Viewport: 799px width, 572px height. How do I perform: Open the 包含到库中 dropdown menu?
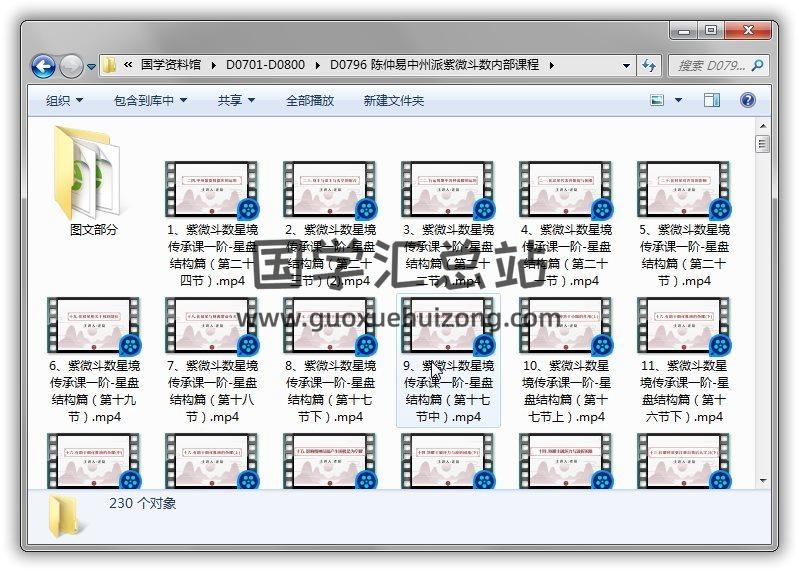pos(150,100)
